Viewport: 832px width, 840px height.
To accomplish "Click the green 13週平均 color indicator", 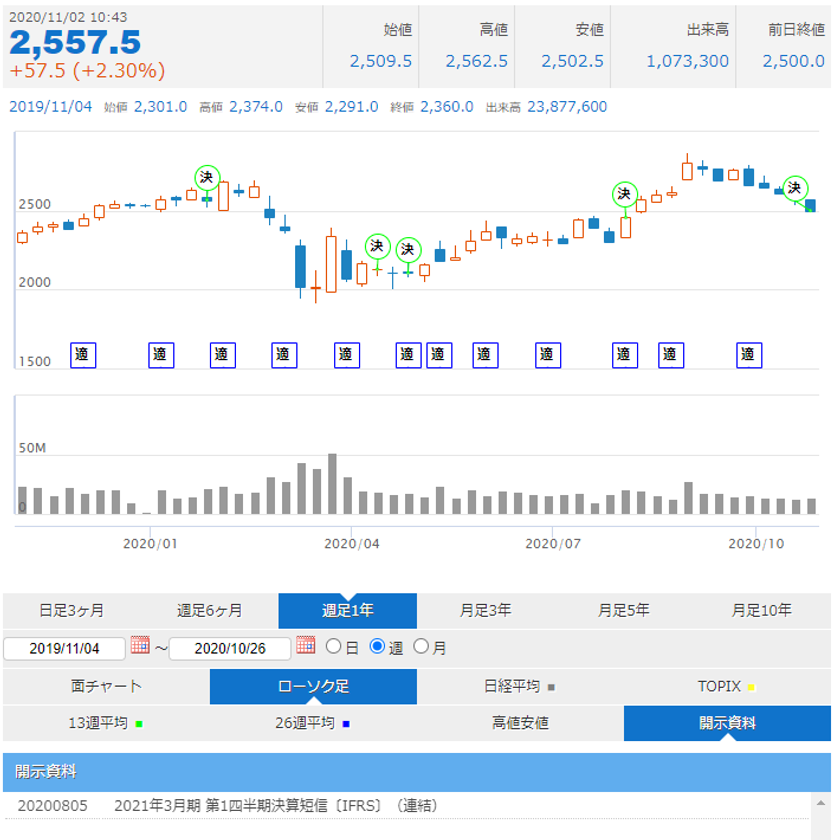I will (139, 724).
